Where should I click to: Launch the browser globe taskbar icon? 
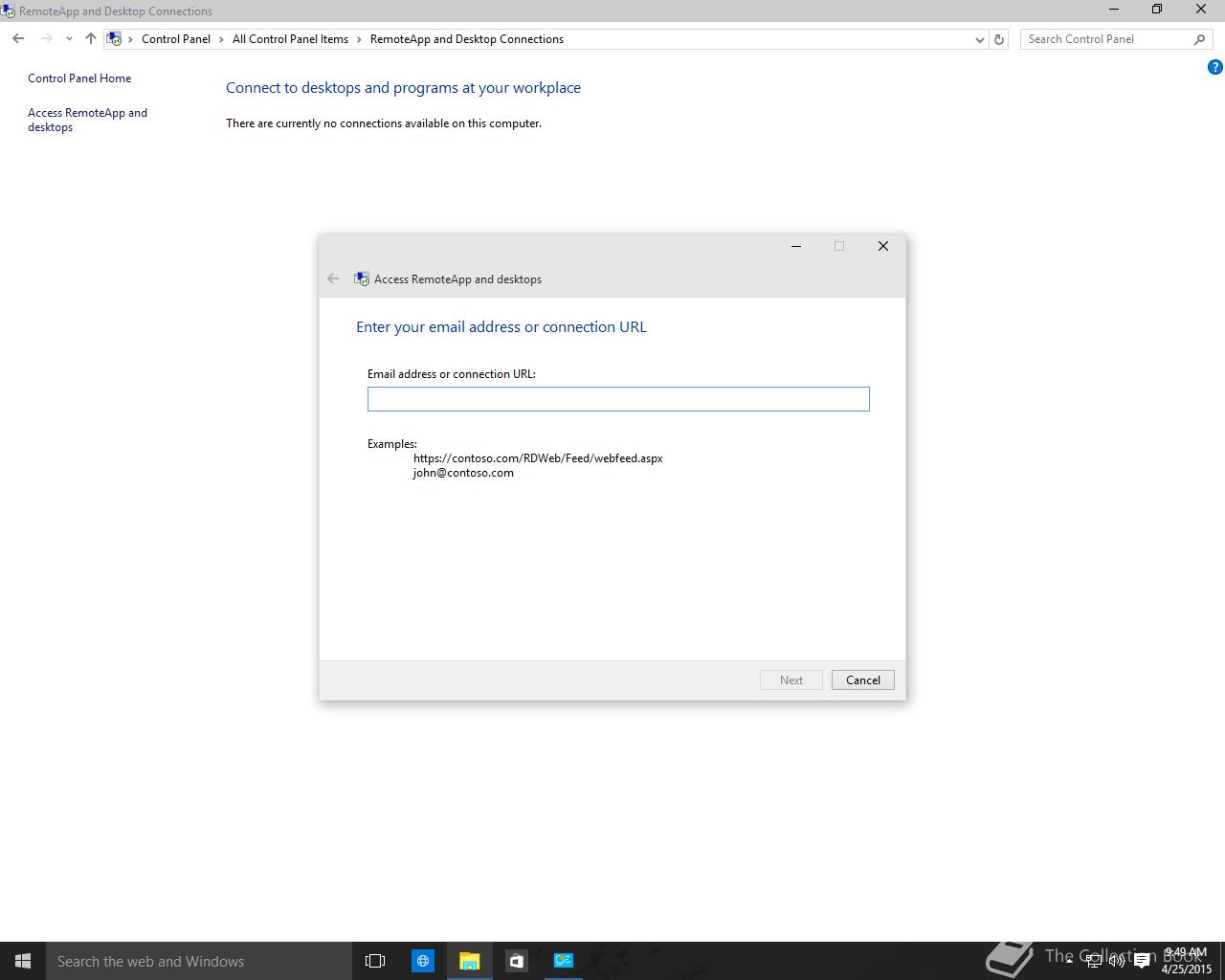click(423, 961)
